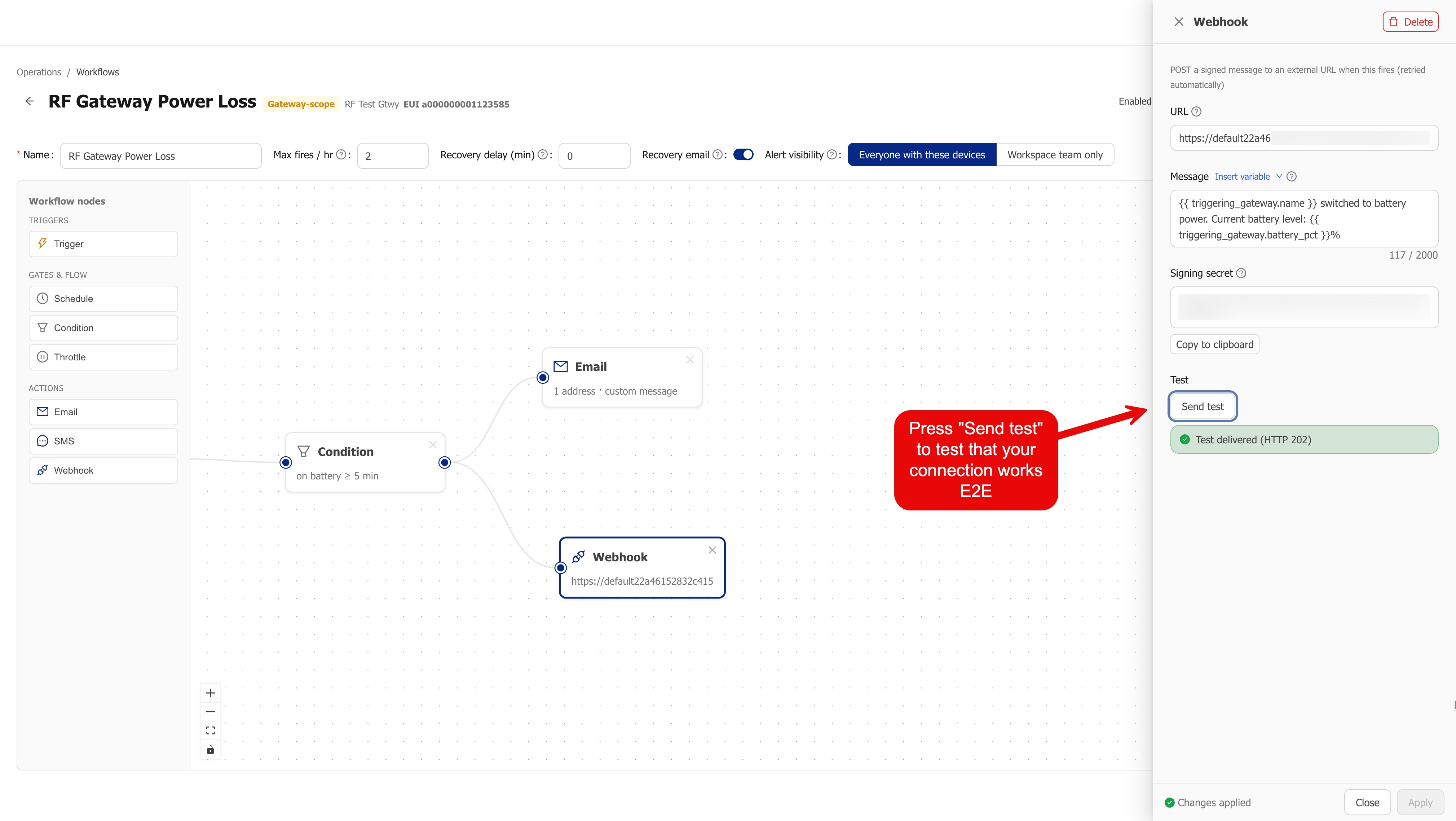Open the Workflows breadcrumb

(97, 73)
